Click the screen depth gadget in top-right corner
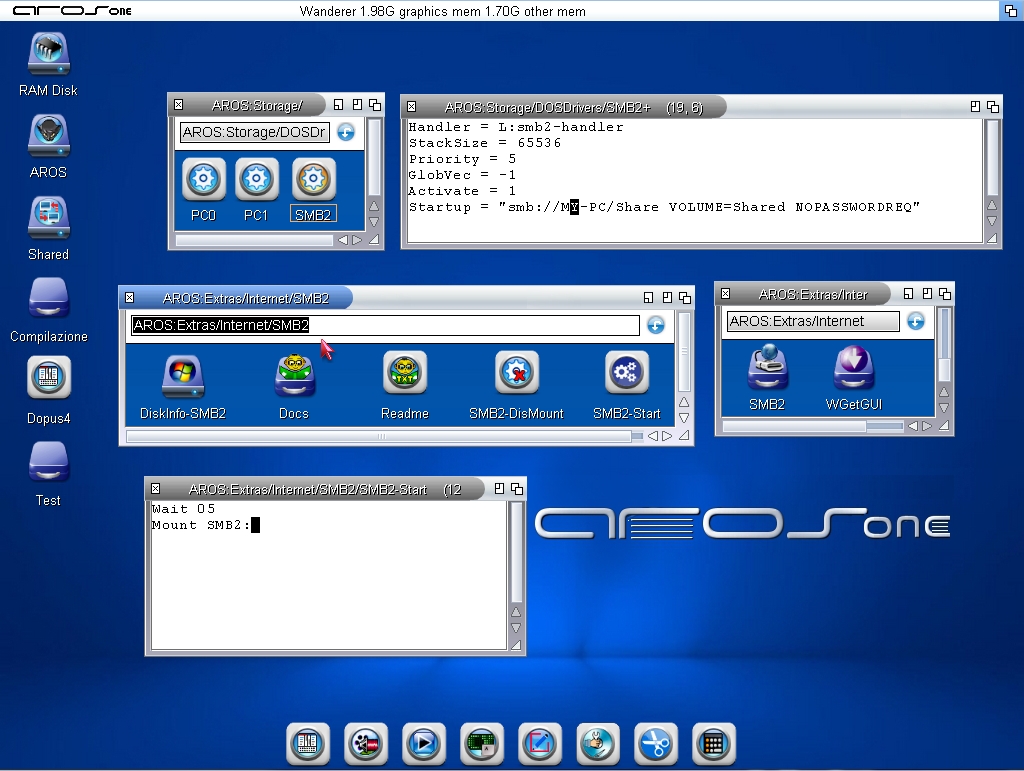This screenshot has height=771, width=1024. tap(1011, 10)
